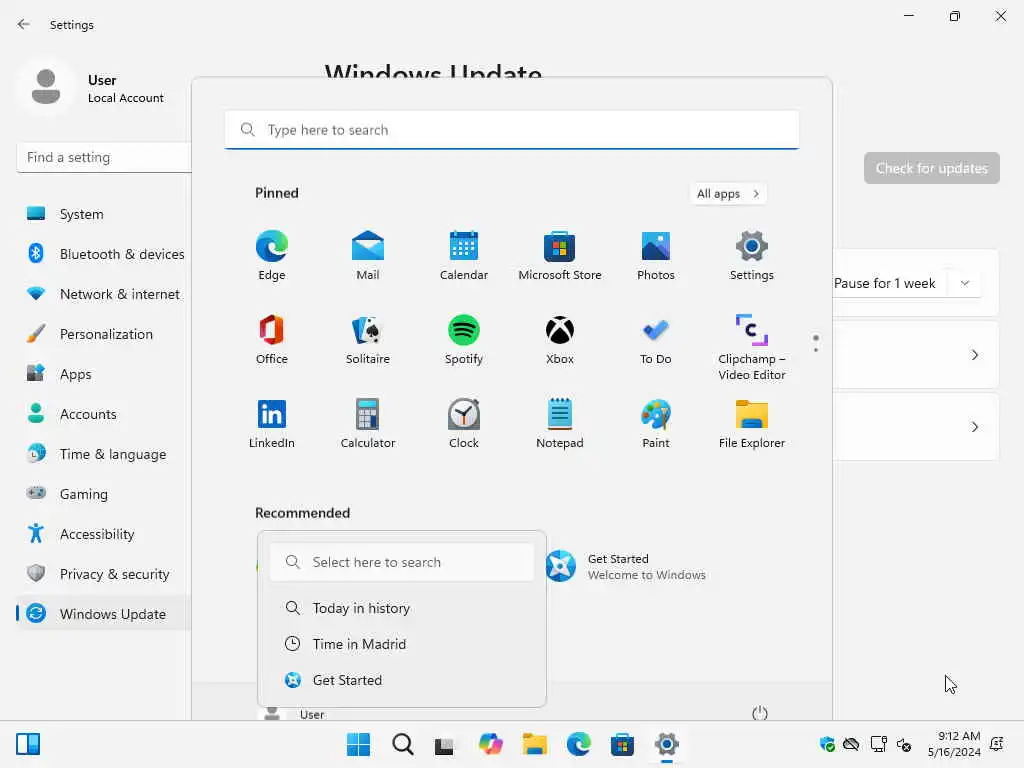Open Edge from the pinned apps
Viewport: 1024px width, 768px height.
tap(272, 255)
